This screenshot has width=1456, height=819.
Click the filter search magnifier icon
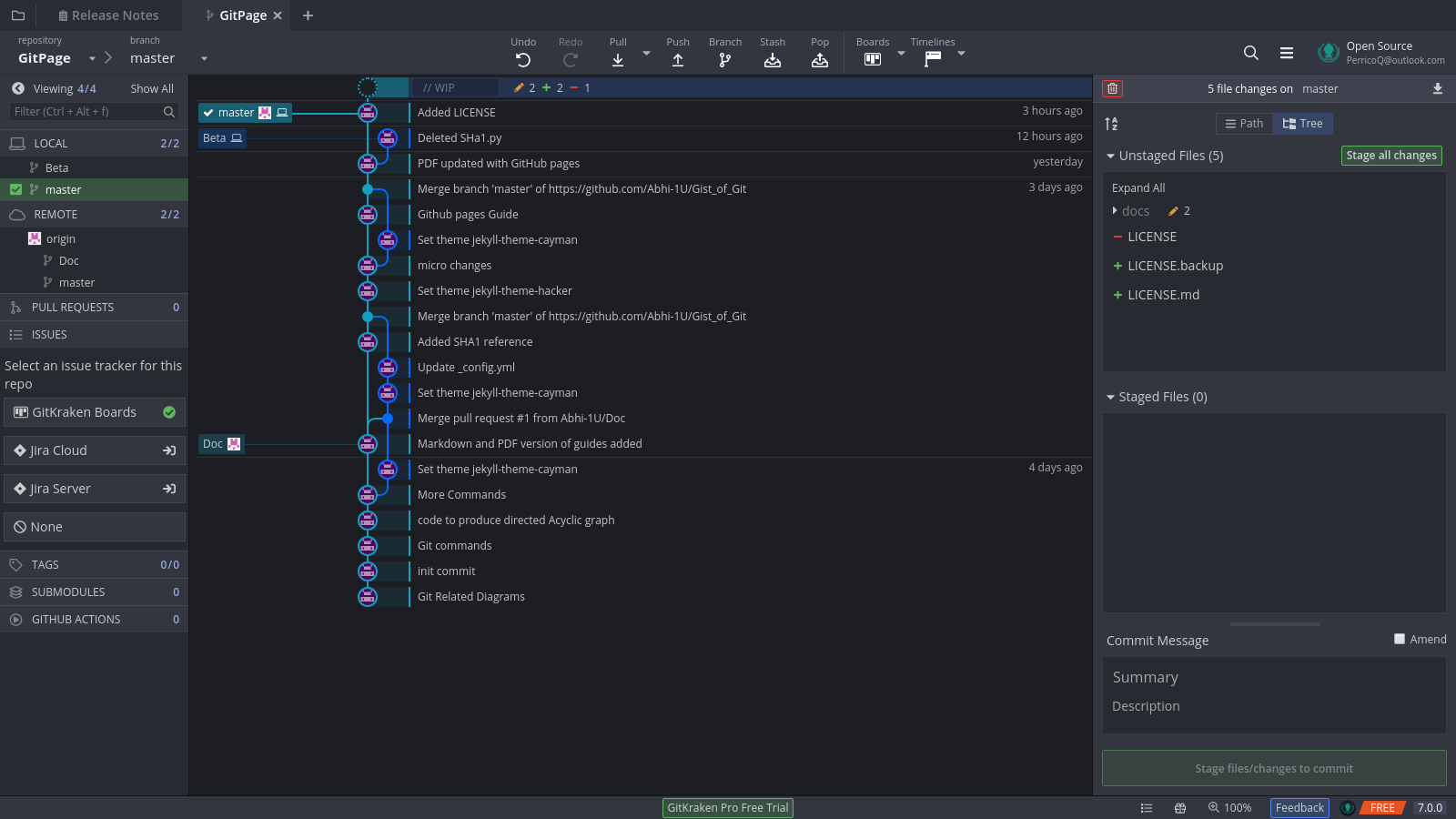[x=169, y=111]
